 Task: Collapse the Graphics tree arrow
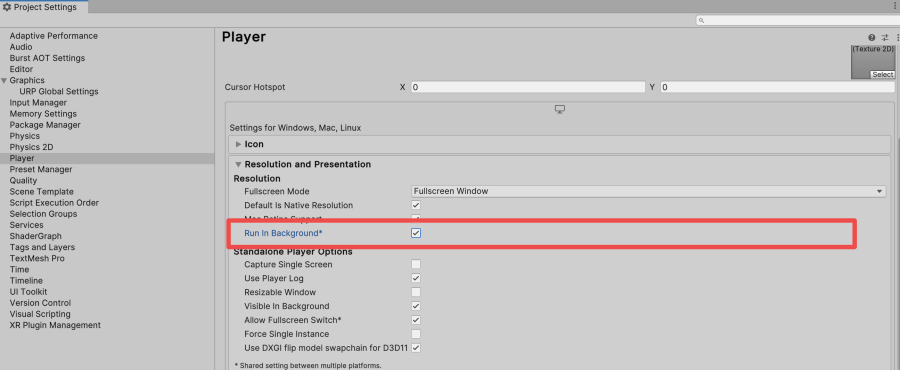pyautogui.click(x=5, y=80)
